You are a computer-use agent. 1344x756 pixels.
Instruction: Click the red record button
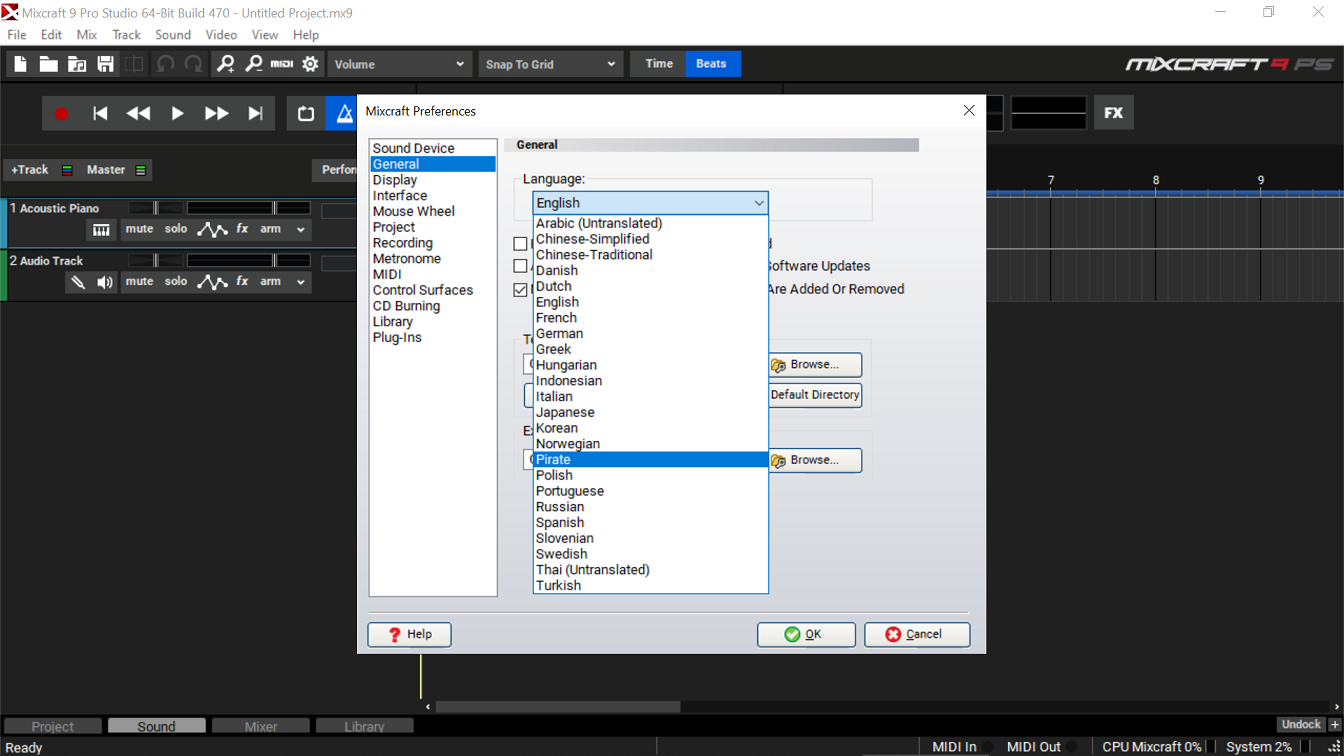click(61, 114)
